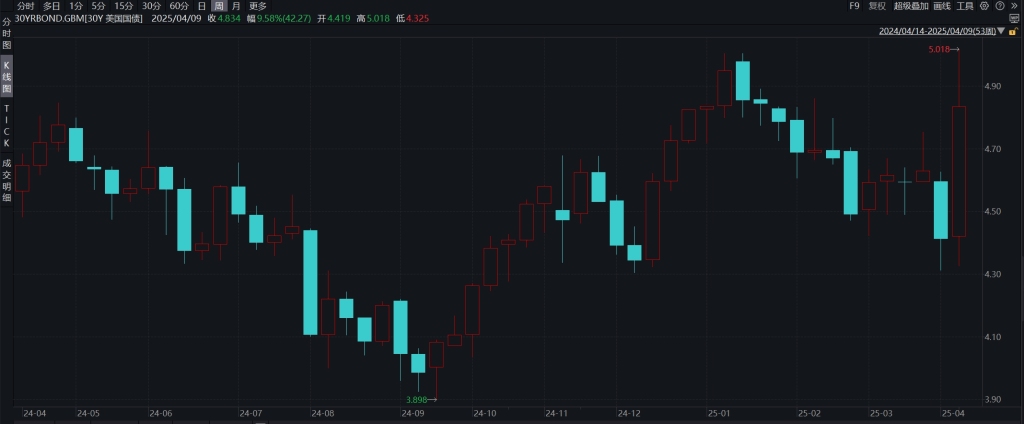This screenshot has height=424, width=1024.
Task: Switch to the TICK side tab
Action: [x=7, y=124]
